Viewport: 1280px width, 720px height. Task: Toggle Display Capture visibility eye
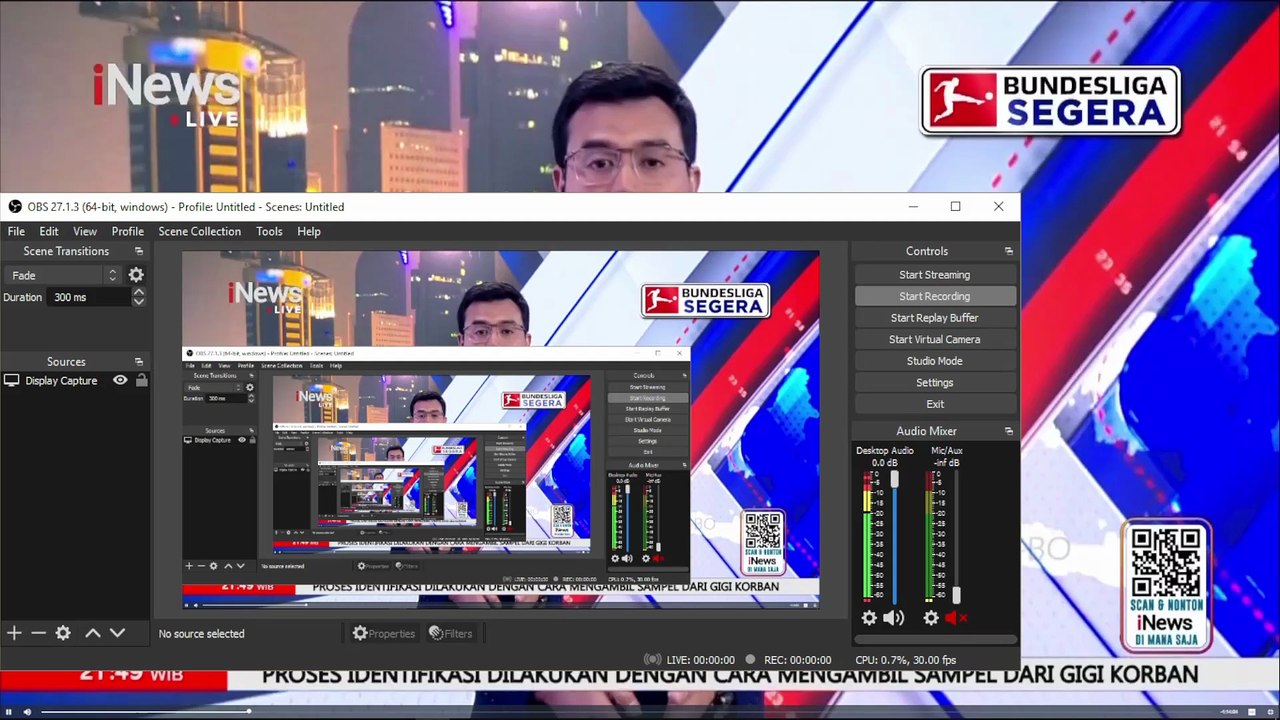pyautogui.click(x=120, y=381)
